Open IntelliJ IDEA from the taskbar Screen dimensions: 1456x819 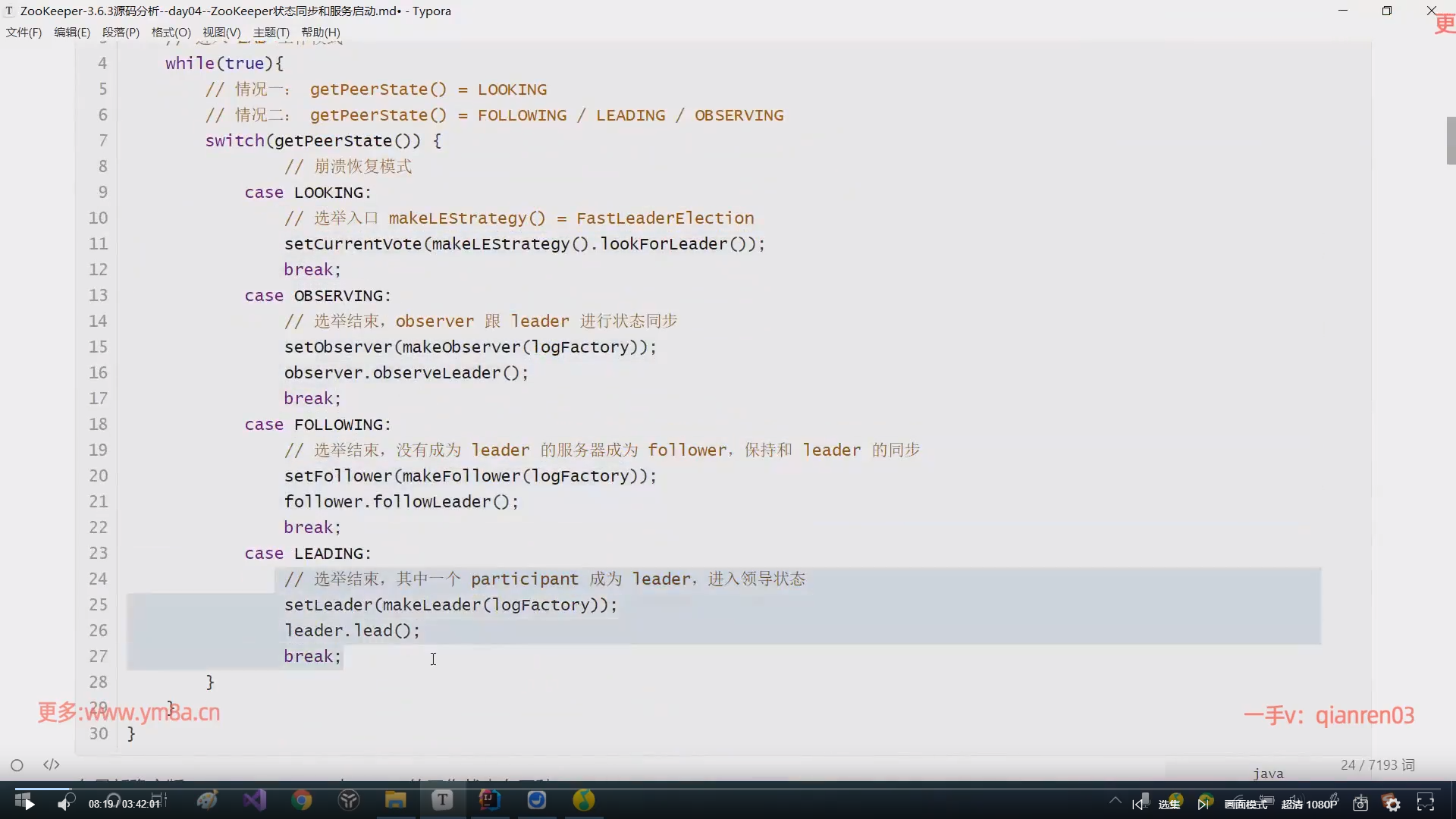coord(490,800)
